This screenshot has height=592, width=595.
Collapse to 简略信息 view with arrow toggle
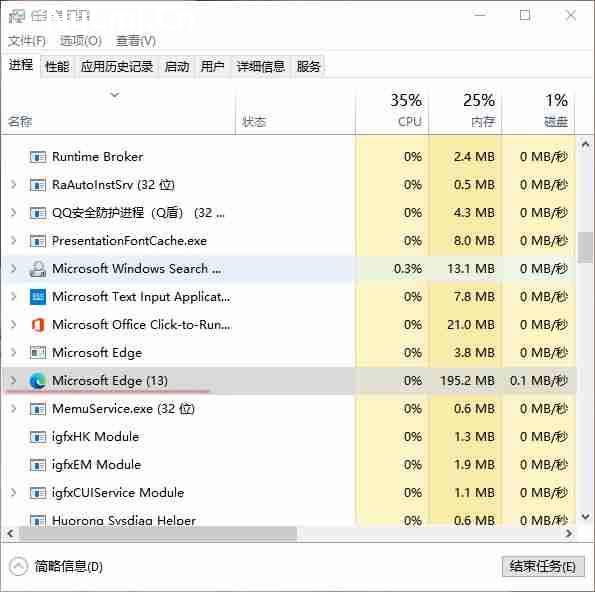pos(18,567)
